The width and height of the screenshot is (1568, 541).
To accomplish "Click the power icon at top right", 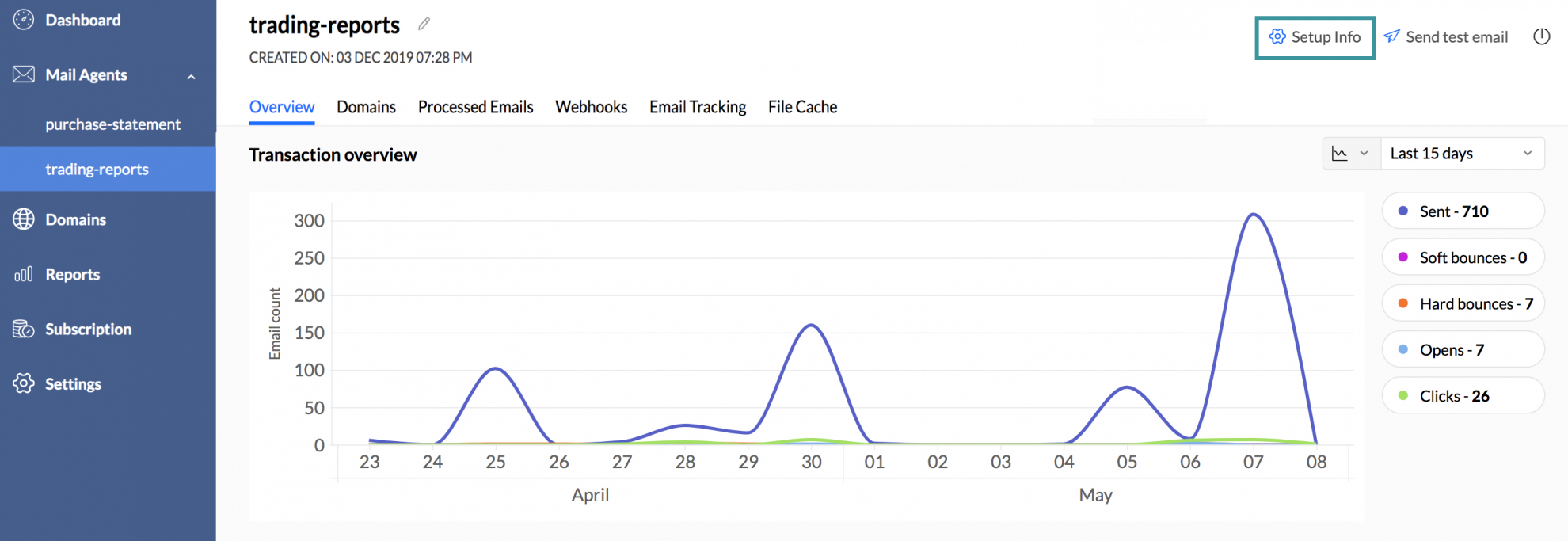I will tap(1541, 36).
